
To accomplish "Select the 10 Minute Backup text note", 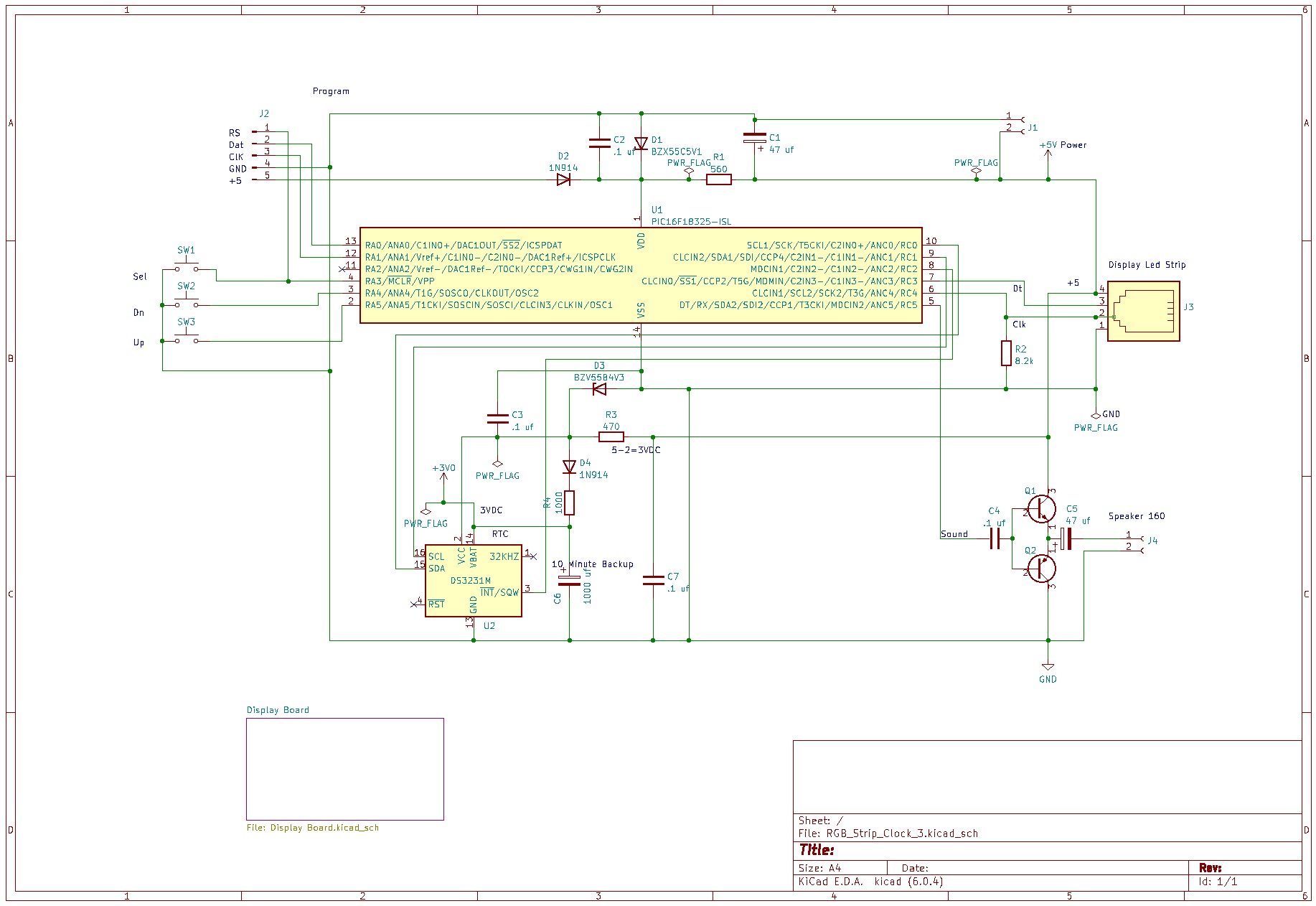I will 593,564.
